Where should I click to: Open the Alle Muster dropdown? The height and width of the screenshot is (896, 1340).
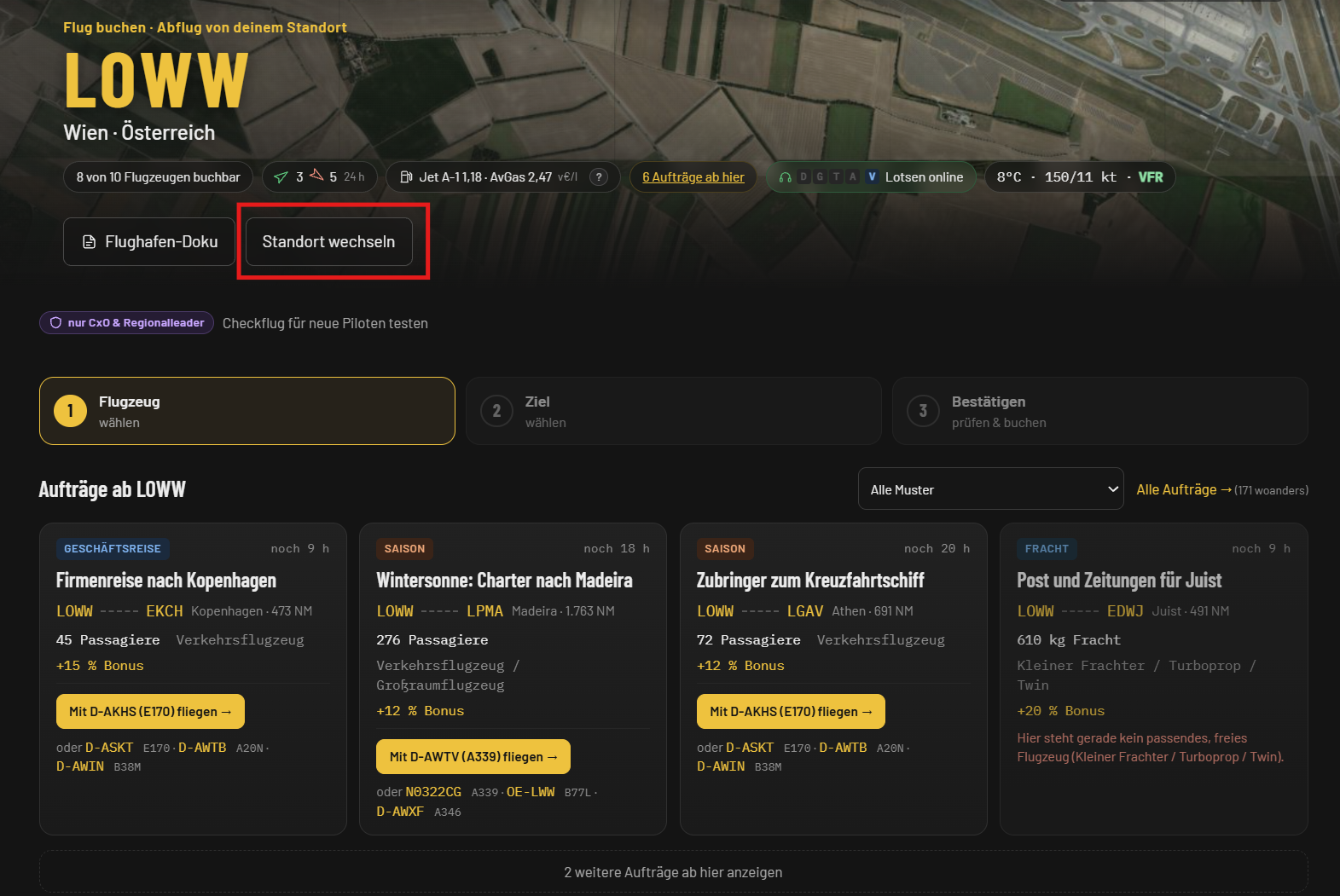(990, 489)
